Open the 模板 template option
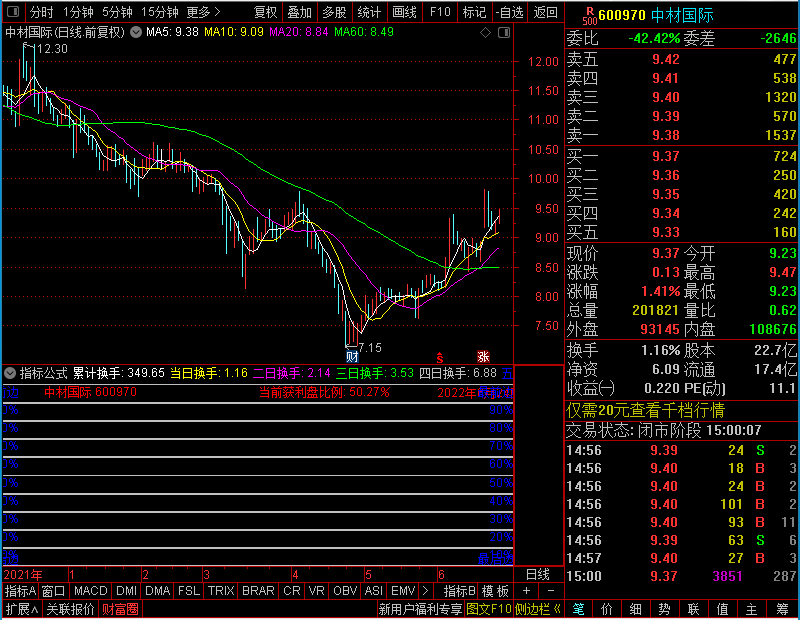 [x=495, y=591]
